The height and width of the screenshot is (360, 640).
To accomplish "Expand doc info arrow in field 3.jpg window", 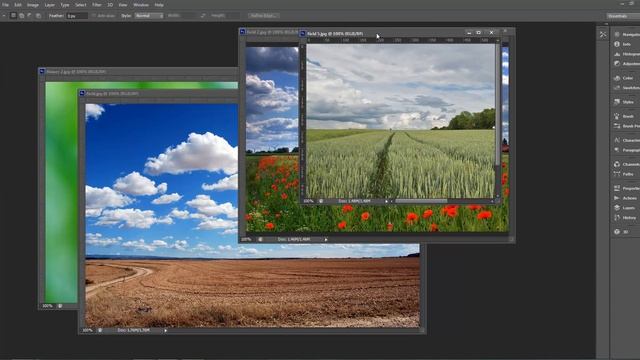I will [x=386, y=201].
